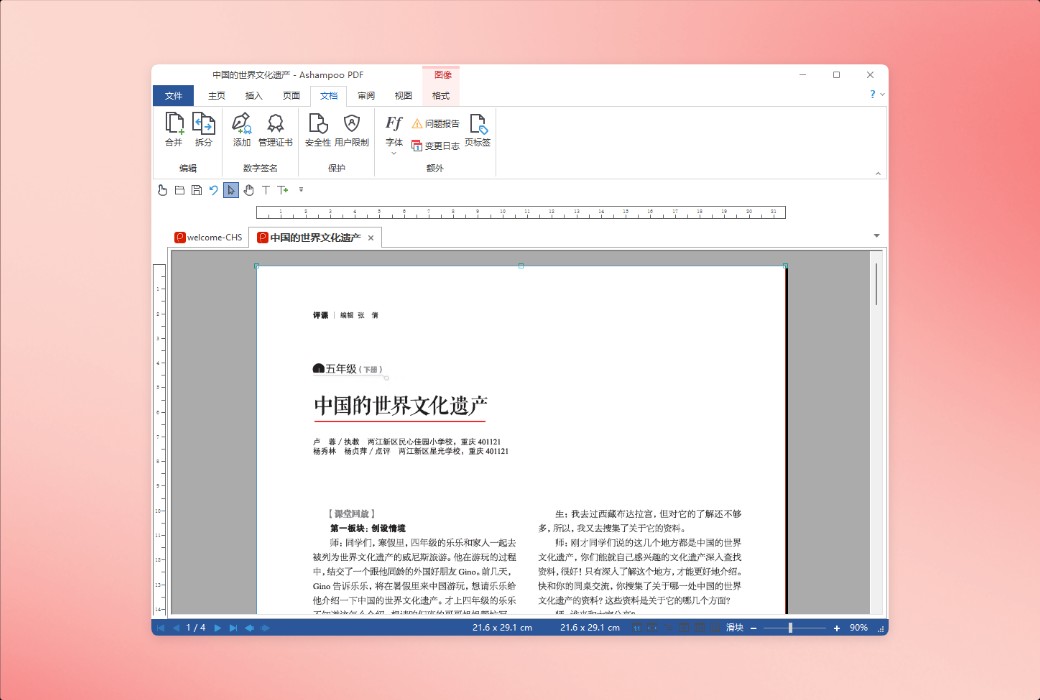Image resolution: width=1040 pixels, height=700 pixels.
Task: Jump to the last page with the end arrow
Action: 233,628
